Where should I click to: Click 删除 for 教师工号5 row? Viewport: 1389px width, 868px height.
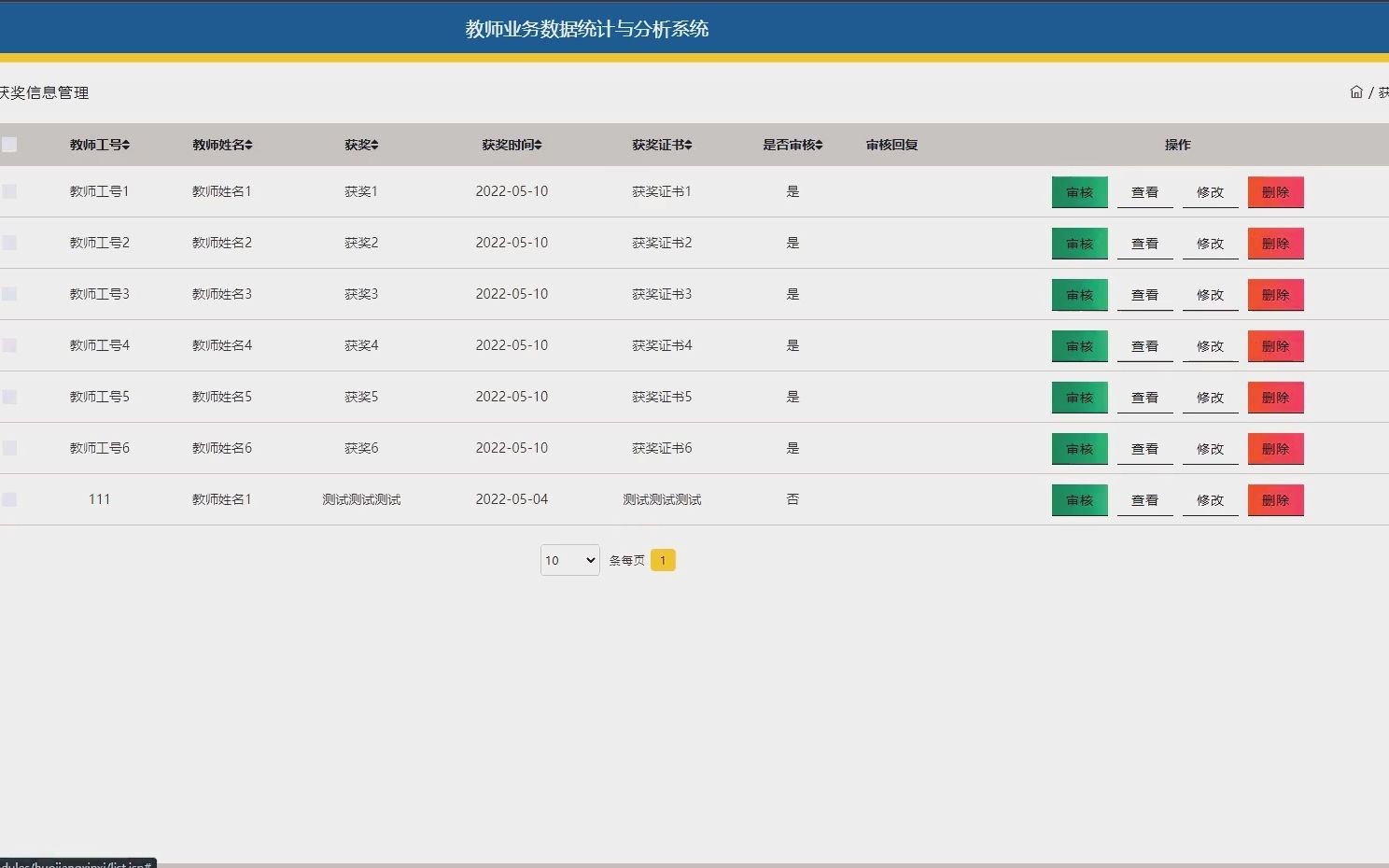tap(1276, 398)
